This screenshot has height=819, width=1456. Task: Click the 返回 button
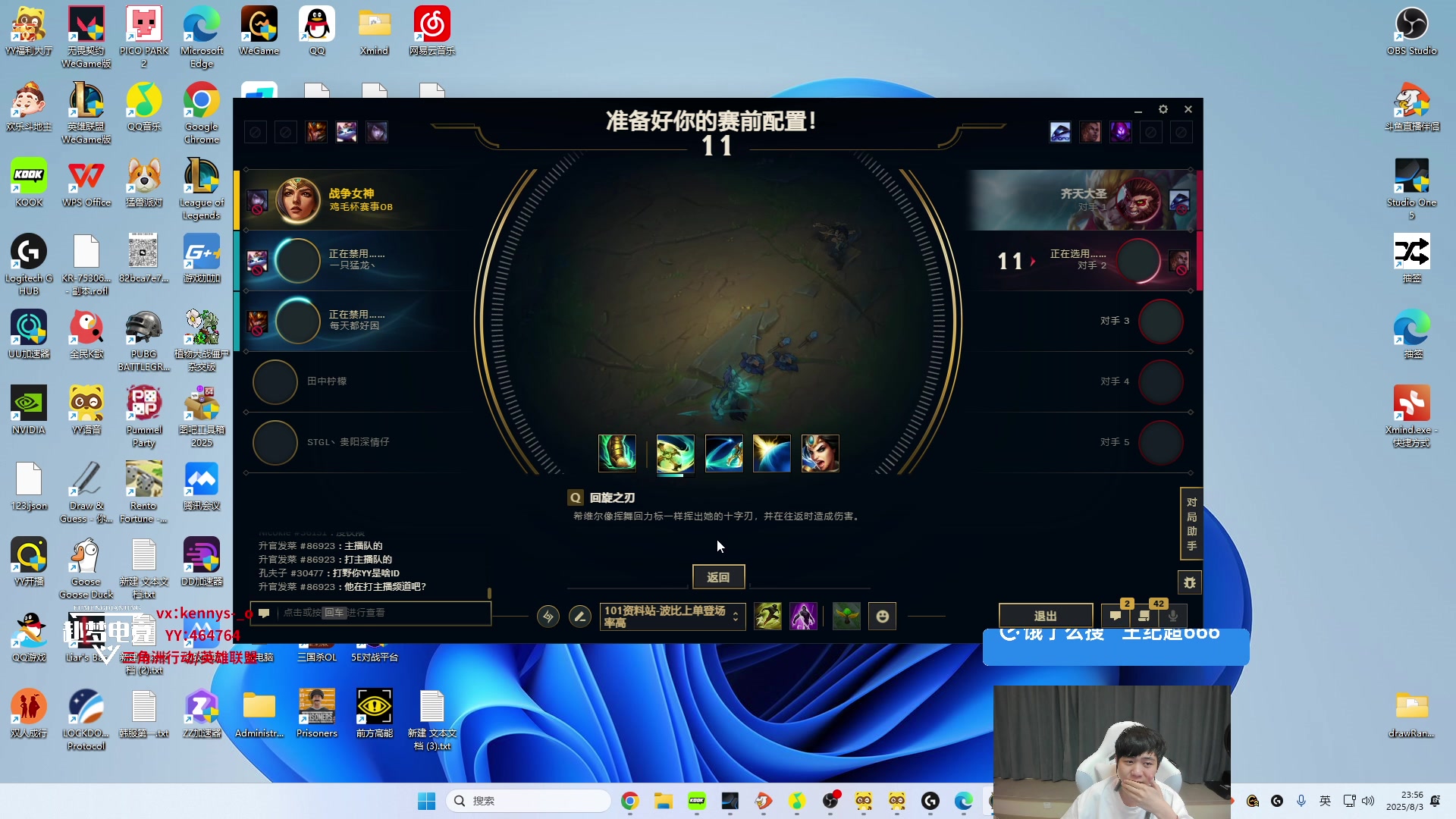click(x=718, y=577)
